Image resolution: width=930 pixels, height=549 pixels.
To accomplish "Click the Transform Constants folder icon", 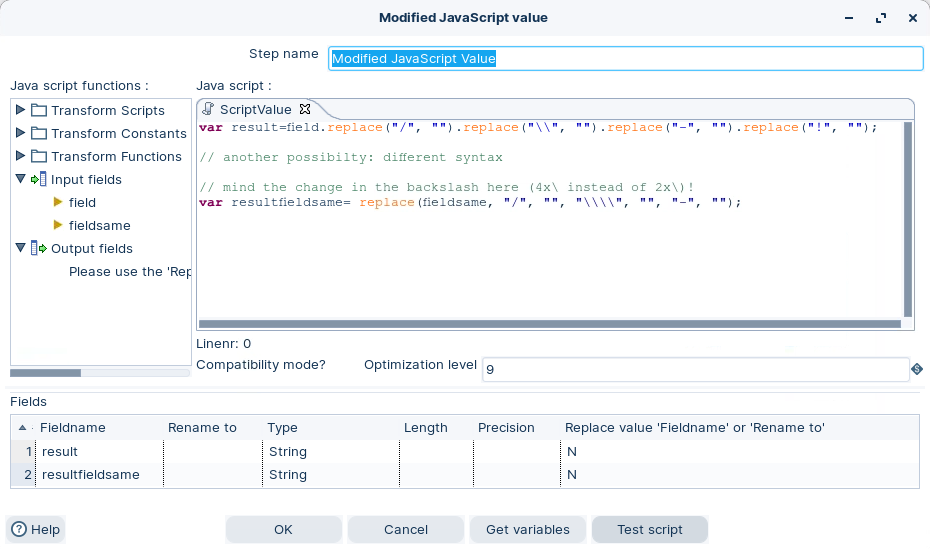I will tap(39, 133).
